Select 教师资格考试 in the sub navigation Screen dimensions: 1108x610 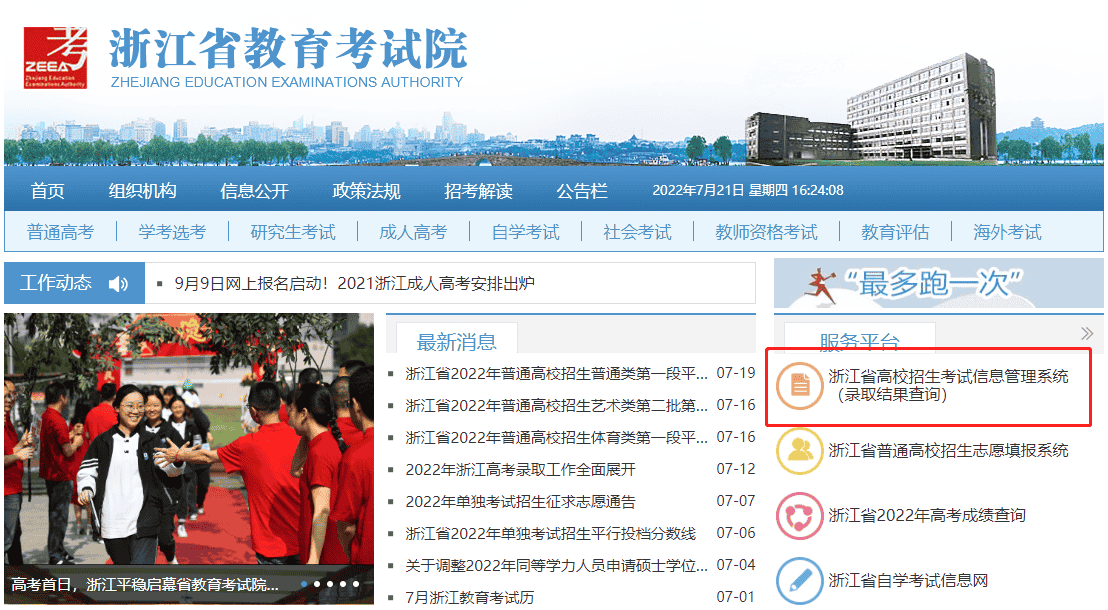pos(766,232)
